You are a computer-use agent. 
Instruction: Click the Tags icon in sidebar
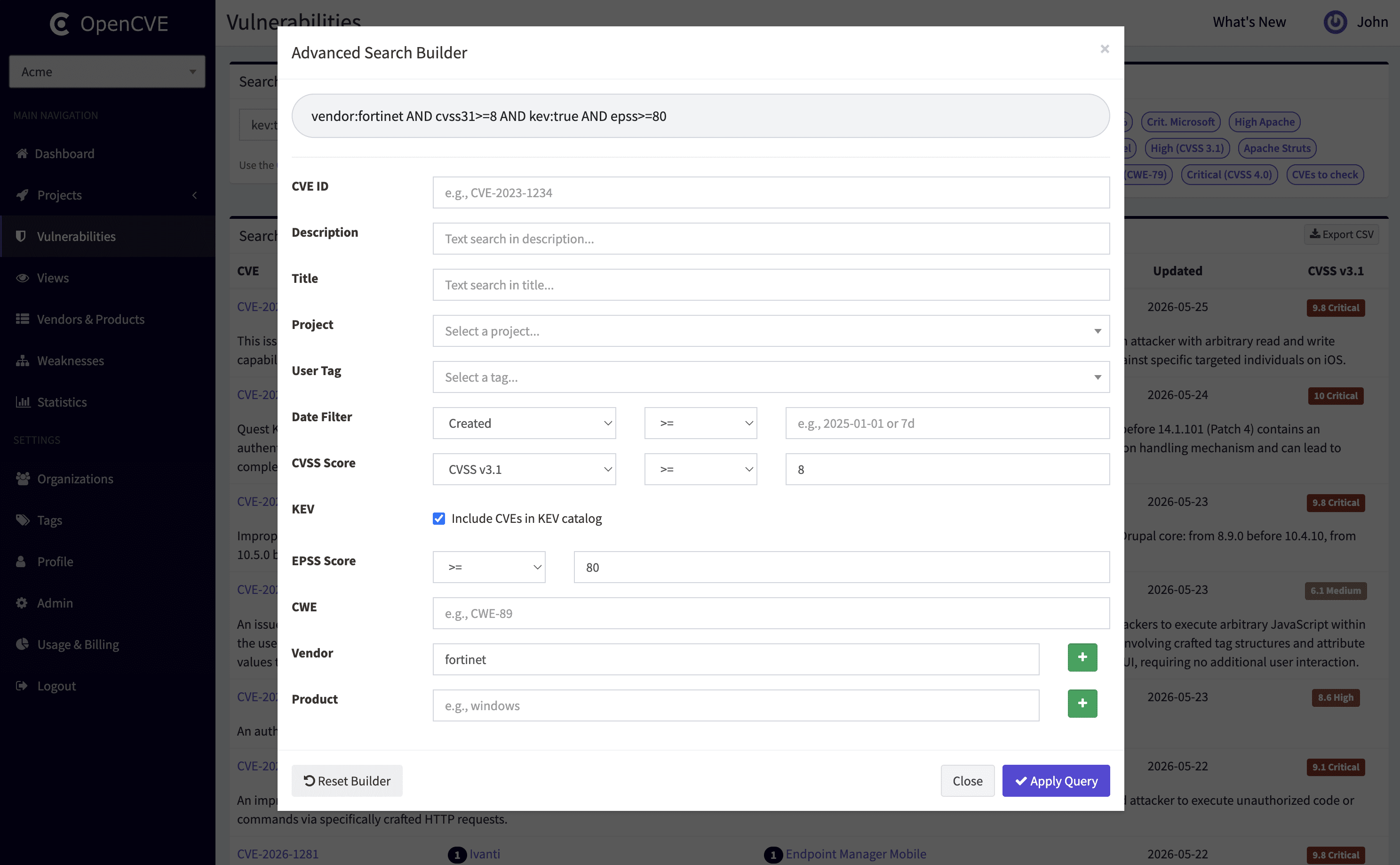pyautogui.click(x=23, y=520)
